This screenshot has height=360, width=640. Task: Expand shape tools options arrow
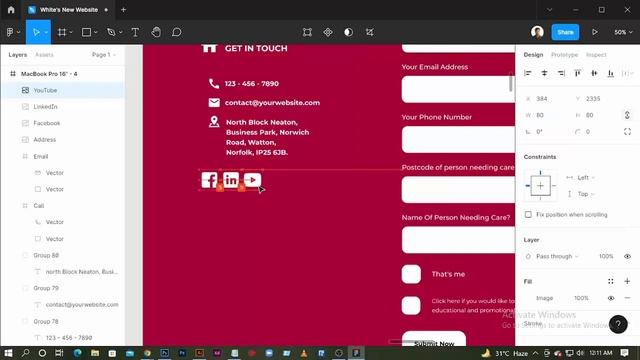pyautogui.click(x=96, y=32)
